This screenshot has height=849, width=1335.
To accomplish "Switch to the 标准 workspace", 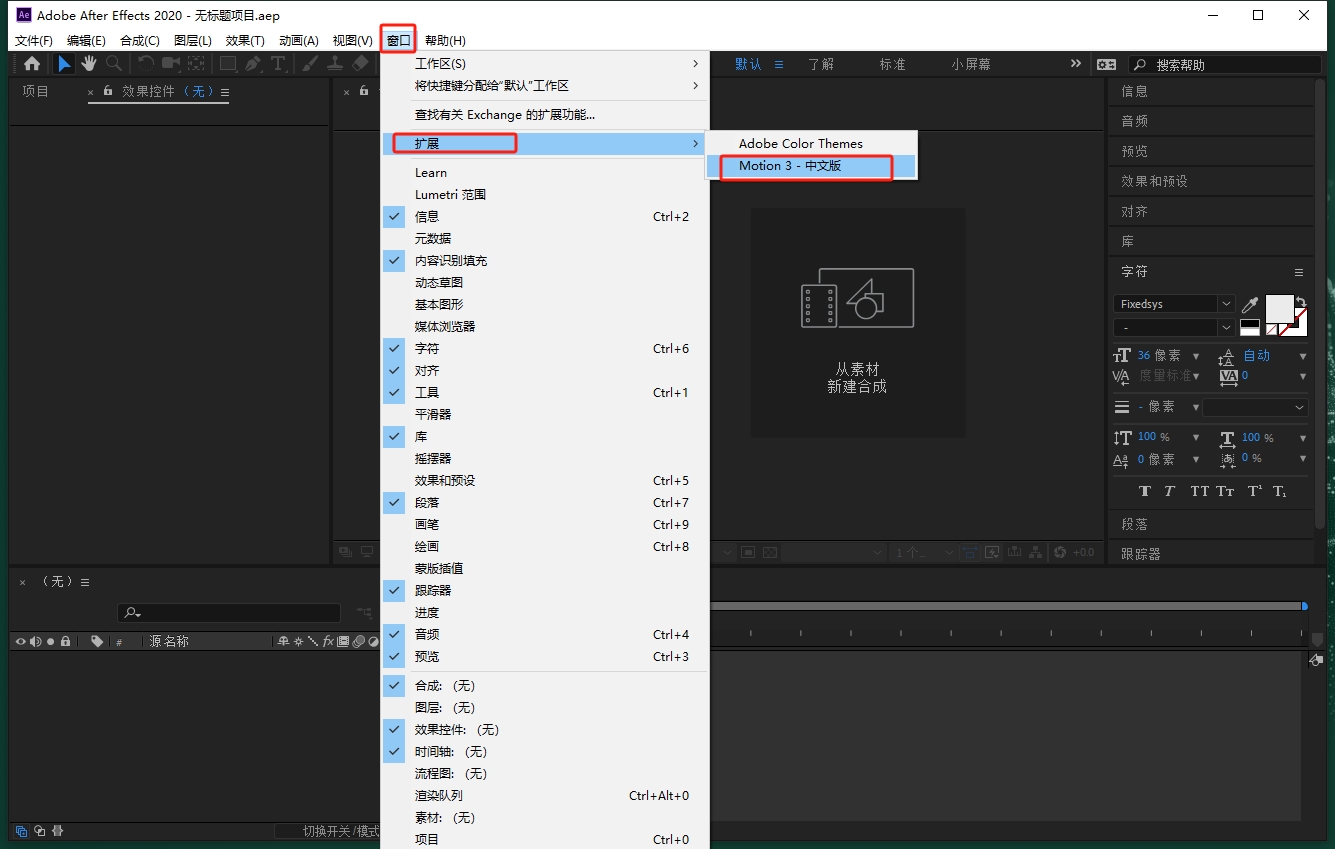I will 892,64.
